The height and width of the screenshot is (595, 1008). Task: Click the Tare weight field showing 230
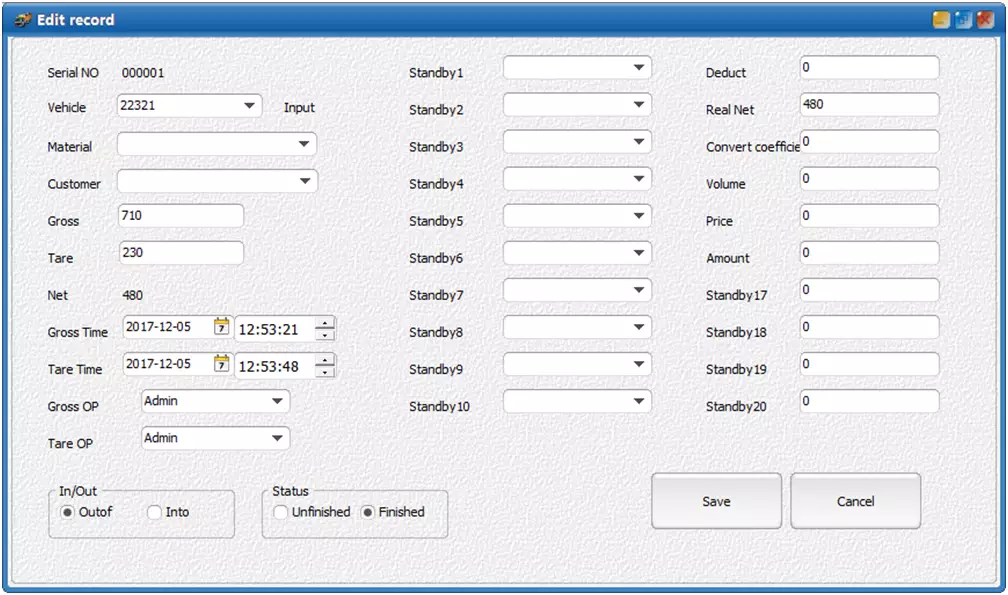tap(181, 253)
